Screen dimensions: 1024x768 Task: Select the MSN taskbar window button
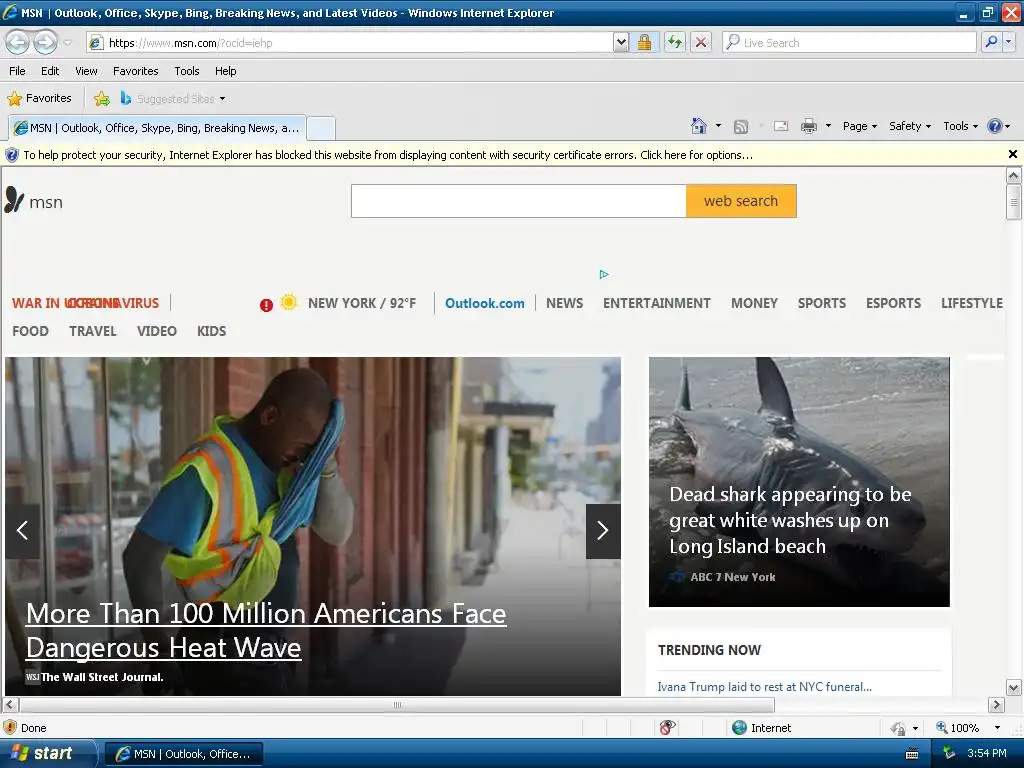tap(184, 754)
